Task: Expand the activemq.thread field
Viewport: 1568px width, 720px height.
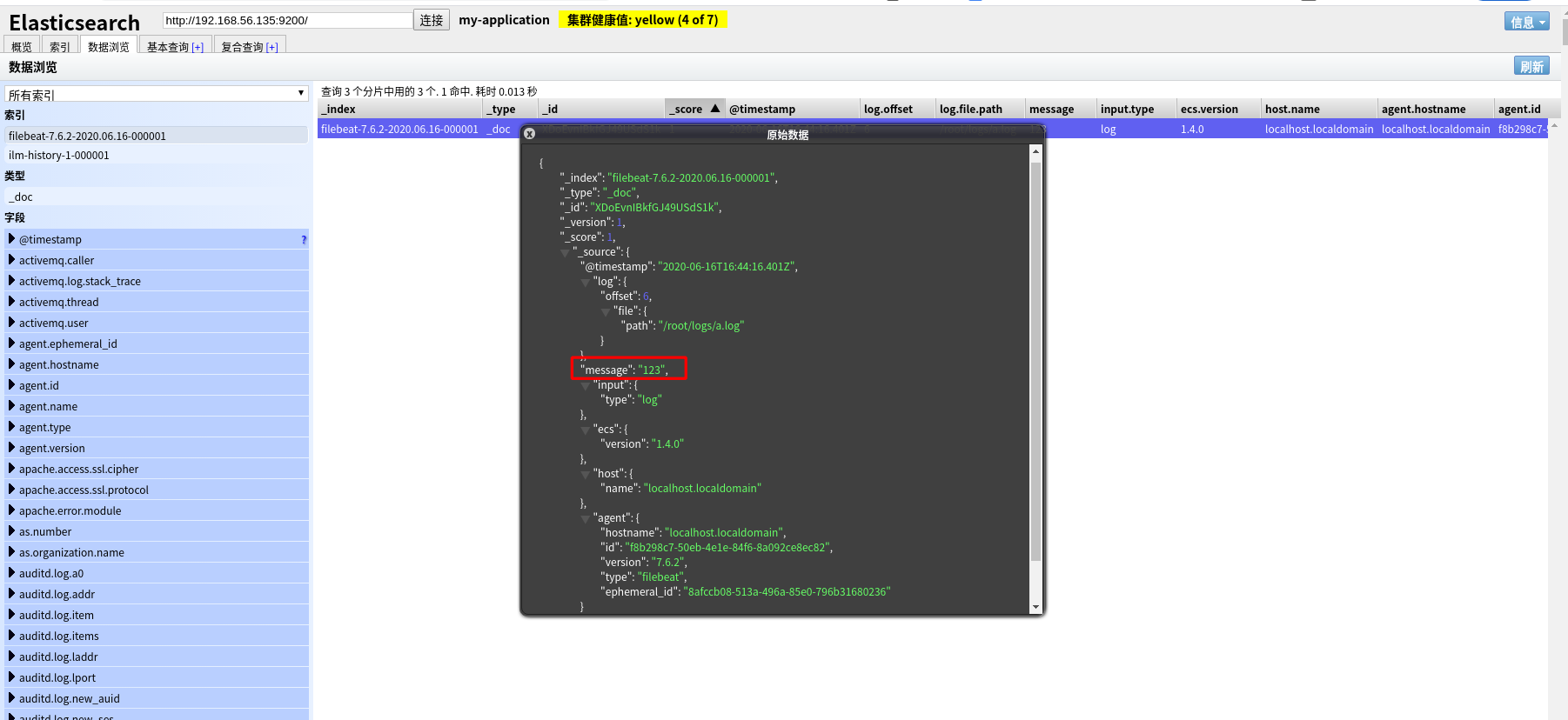Action: click(11, 302)
